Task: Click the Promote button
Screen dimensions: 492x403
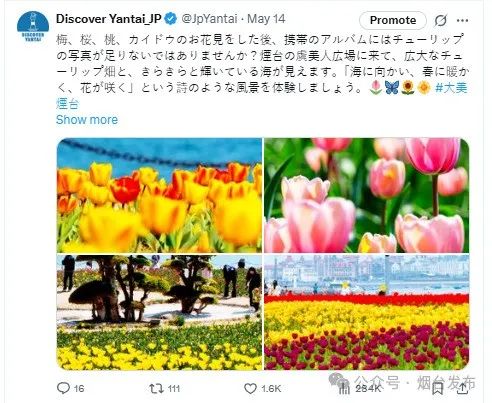Action: click(393, 20)
